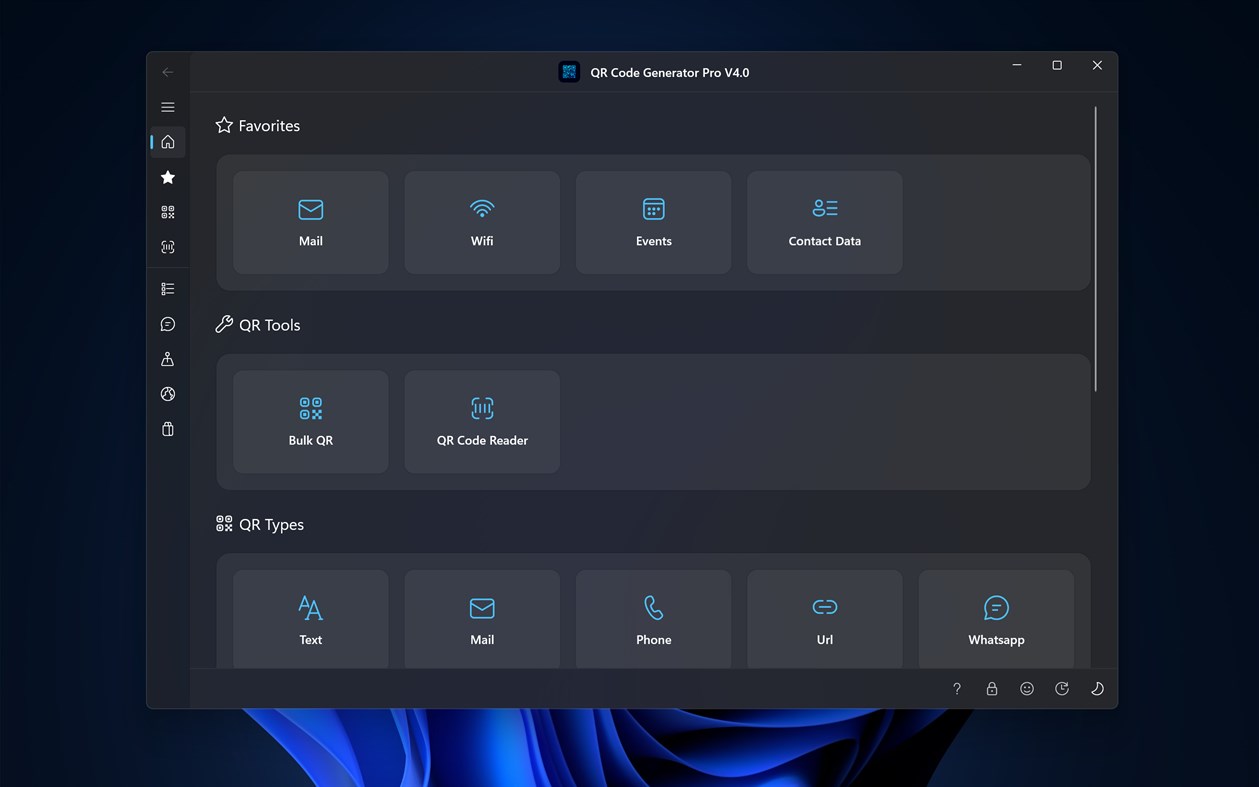
Task: Go back using the back arrow
Action: coord(167,72)
